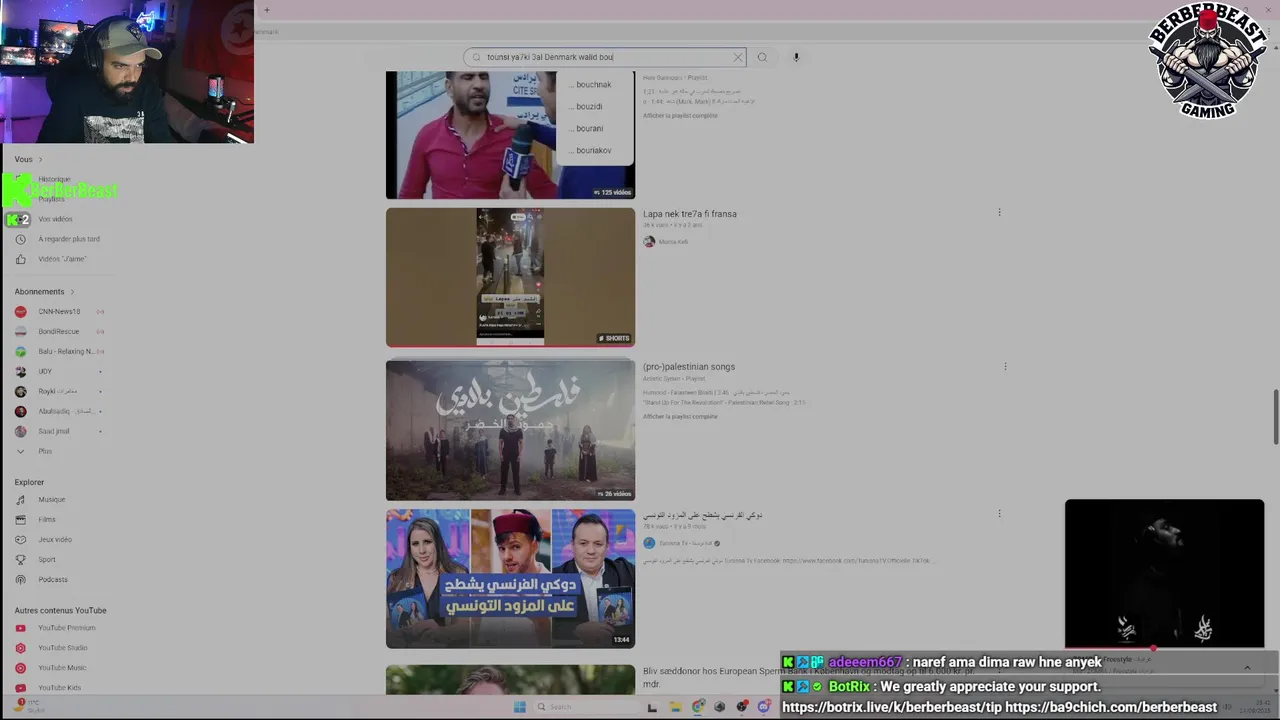Start voice search with microphone icon
This screenshot has width=1280, height=720.
tap(796, 57)
